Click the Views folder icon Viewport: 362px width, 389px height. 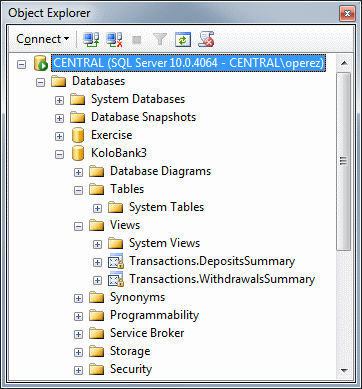97,225
